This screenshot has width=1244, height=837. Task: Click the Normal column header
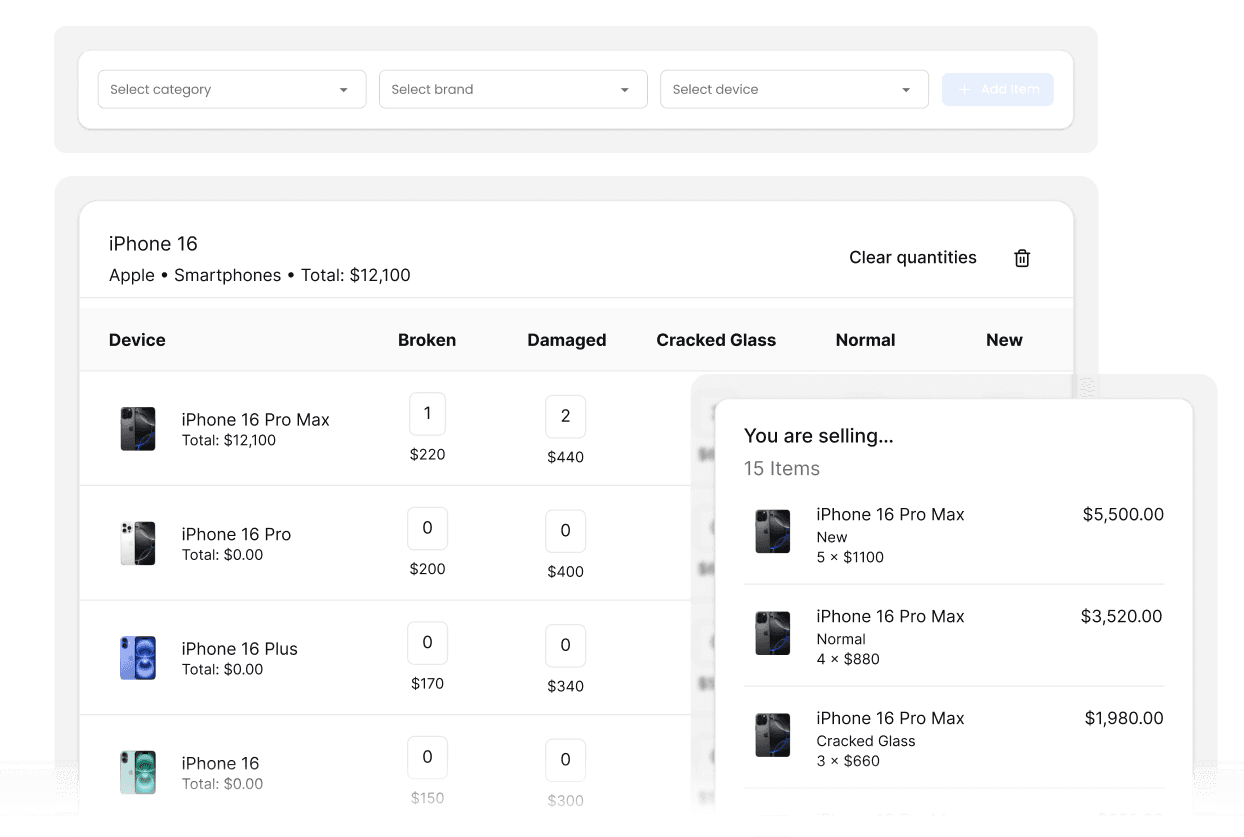pyautogui.click(x=865, y=340)
